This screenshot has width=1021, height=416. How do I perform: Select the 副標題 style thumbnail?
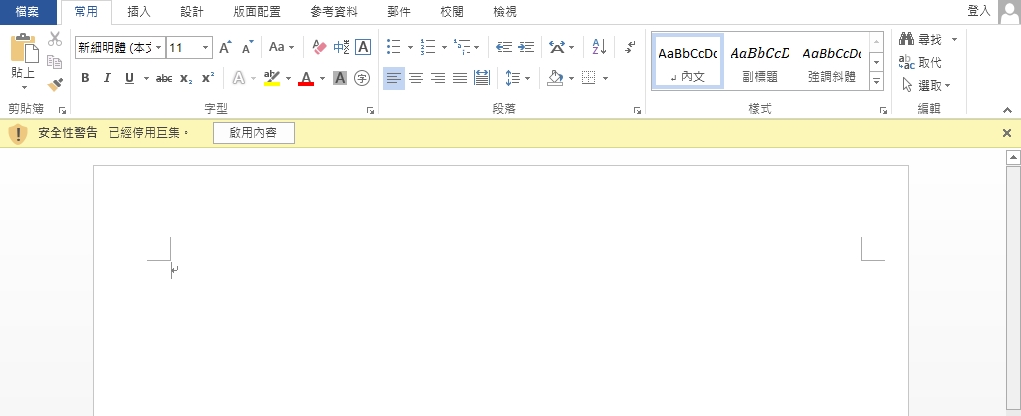pos(759,61)
